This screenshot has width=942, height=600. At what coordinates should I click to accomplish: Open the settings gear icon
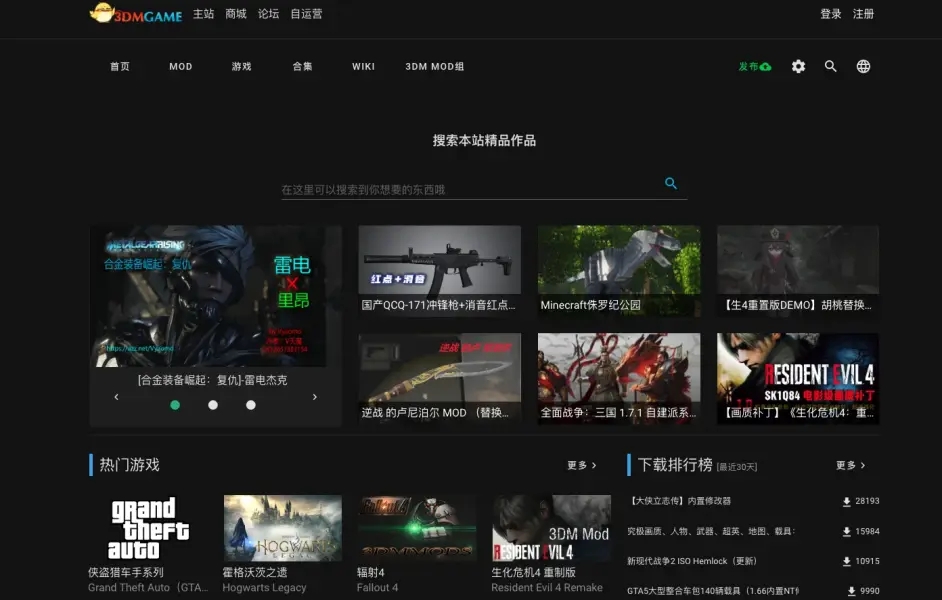point(798,67)
